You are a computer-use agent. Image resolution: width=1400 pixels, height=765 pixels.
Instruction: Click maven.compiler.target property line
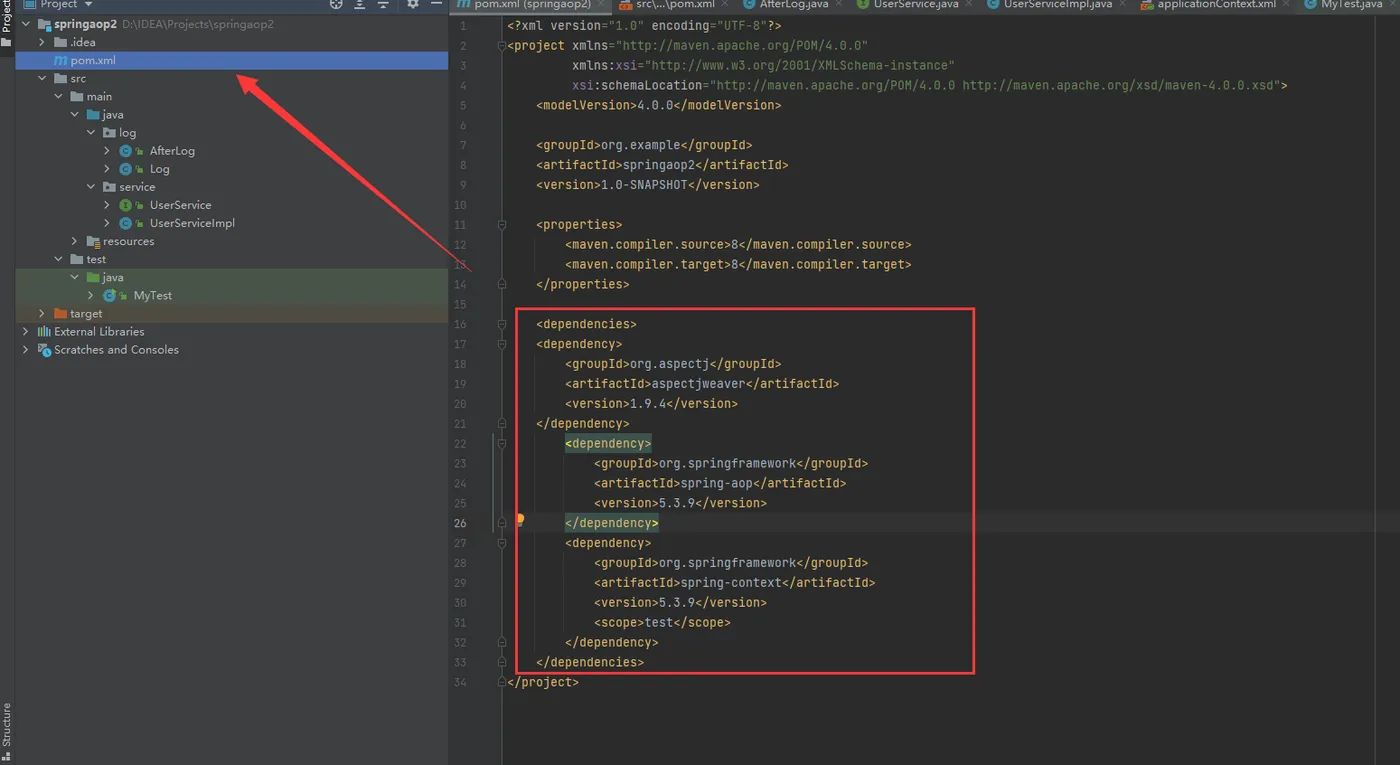(x=738, y=264)
